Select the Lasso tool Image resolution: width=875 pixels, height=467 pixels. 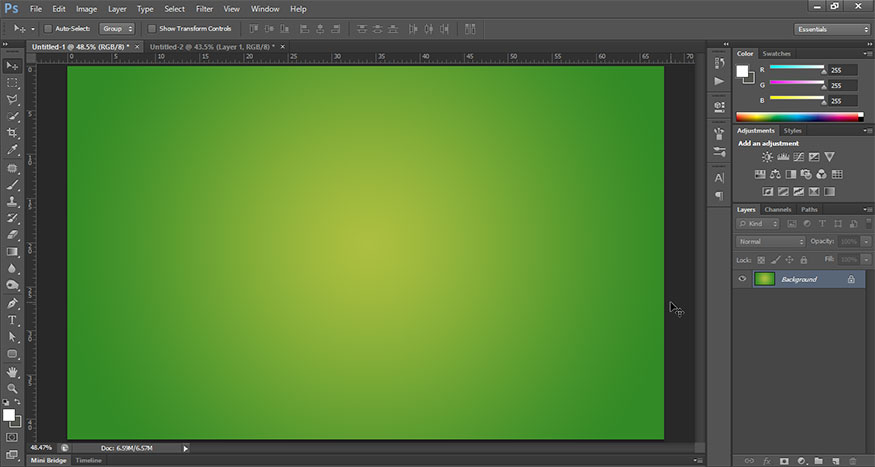(12, 99)
